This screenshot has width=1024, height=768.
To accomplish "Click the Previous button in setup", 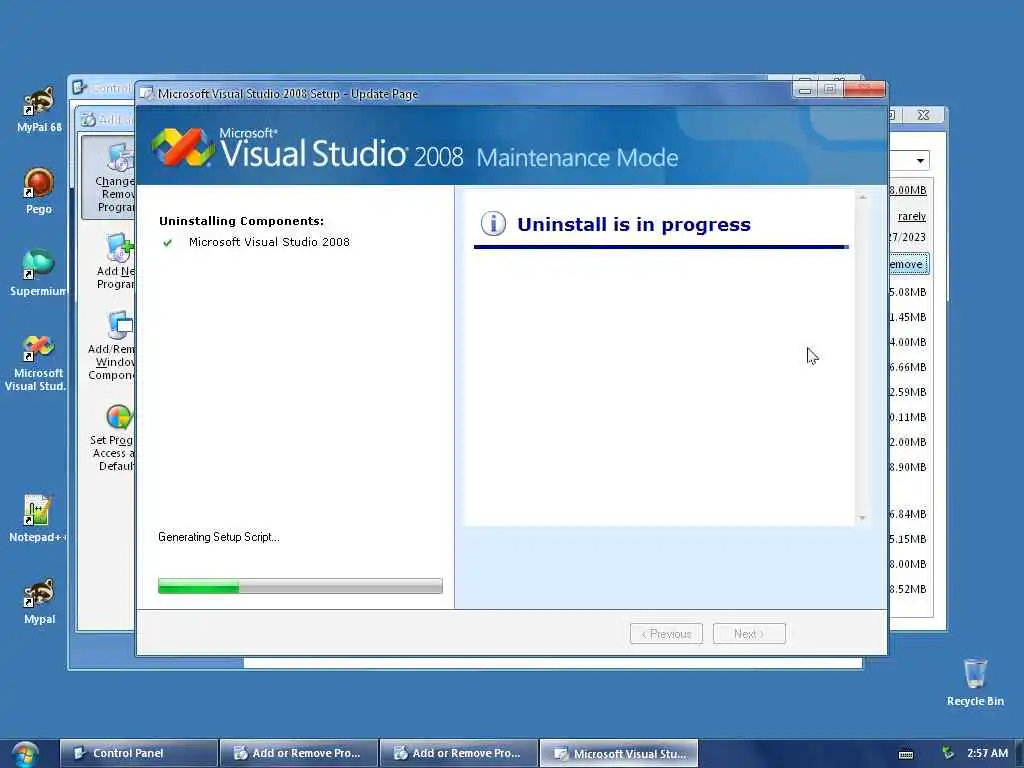I will coord(666,633).
